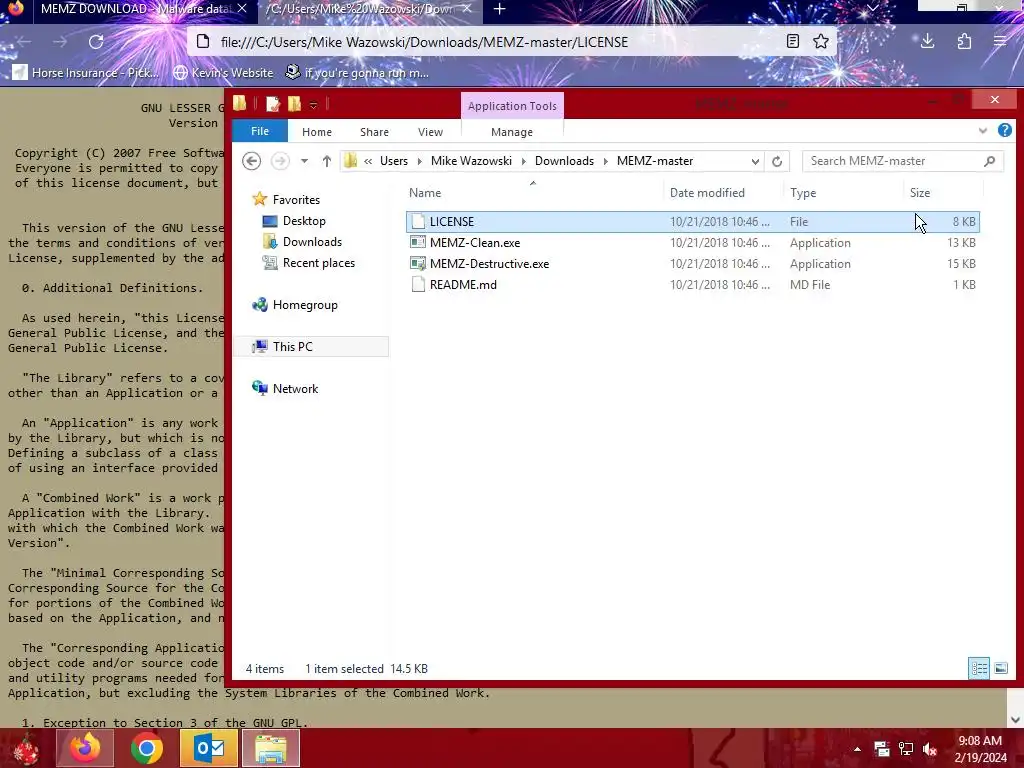Go up one folder level in Explorer
This screenshot has height=768, width=1024.
click(327, 161)
